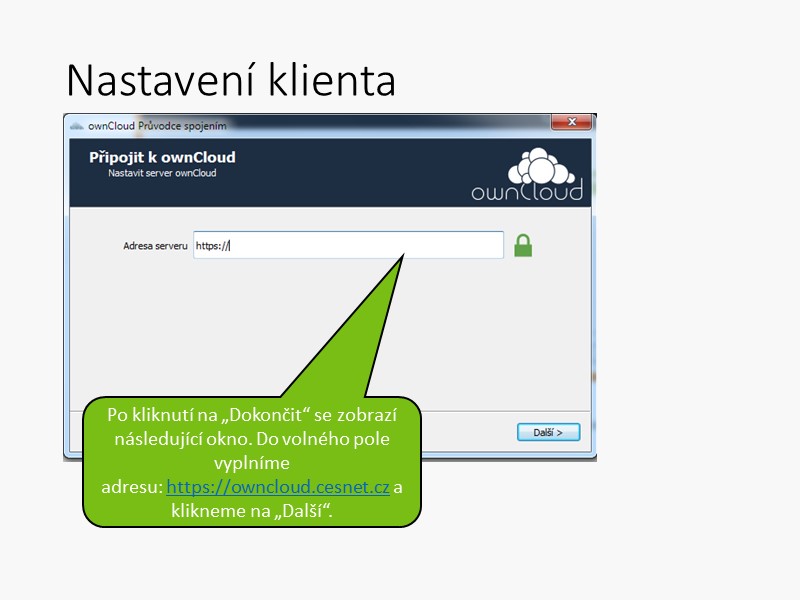Click the "Adresa serveru" label

tap(154, 245)
